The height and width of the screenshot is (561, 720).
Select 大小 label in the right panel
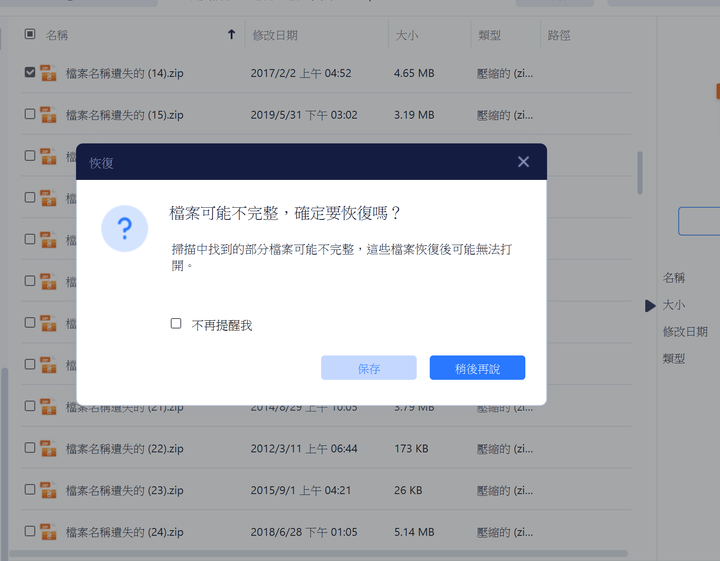(x=674, y=305)
